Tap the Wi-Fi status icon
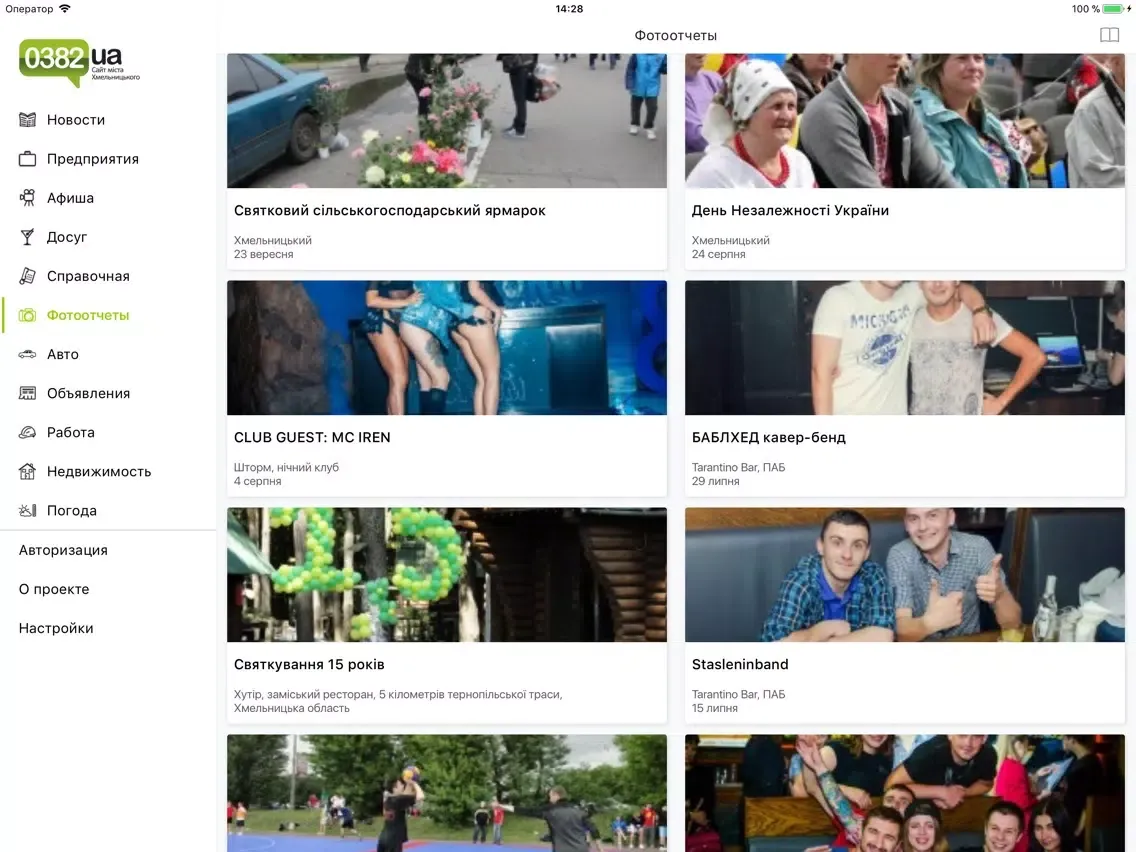 point(65,9)
